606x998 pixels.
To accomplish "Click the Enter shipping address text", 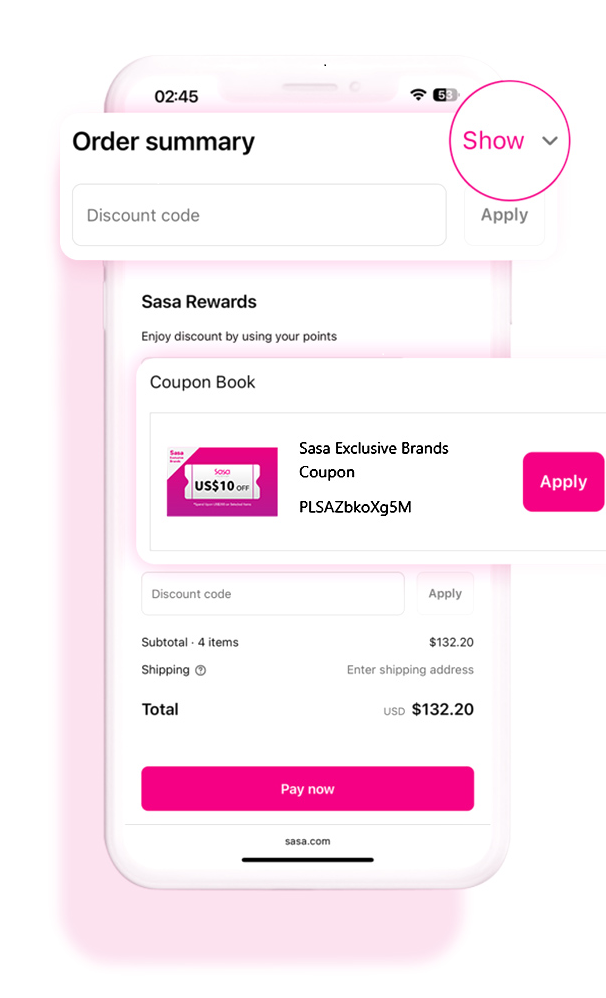I will click(410, 670).
